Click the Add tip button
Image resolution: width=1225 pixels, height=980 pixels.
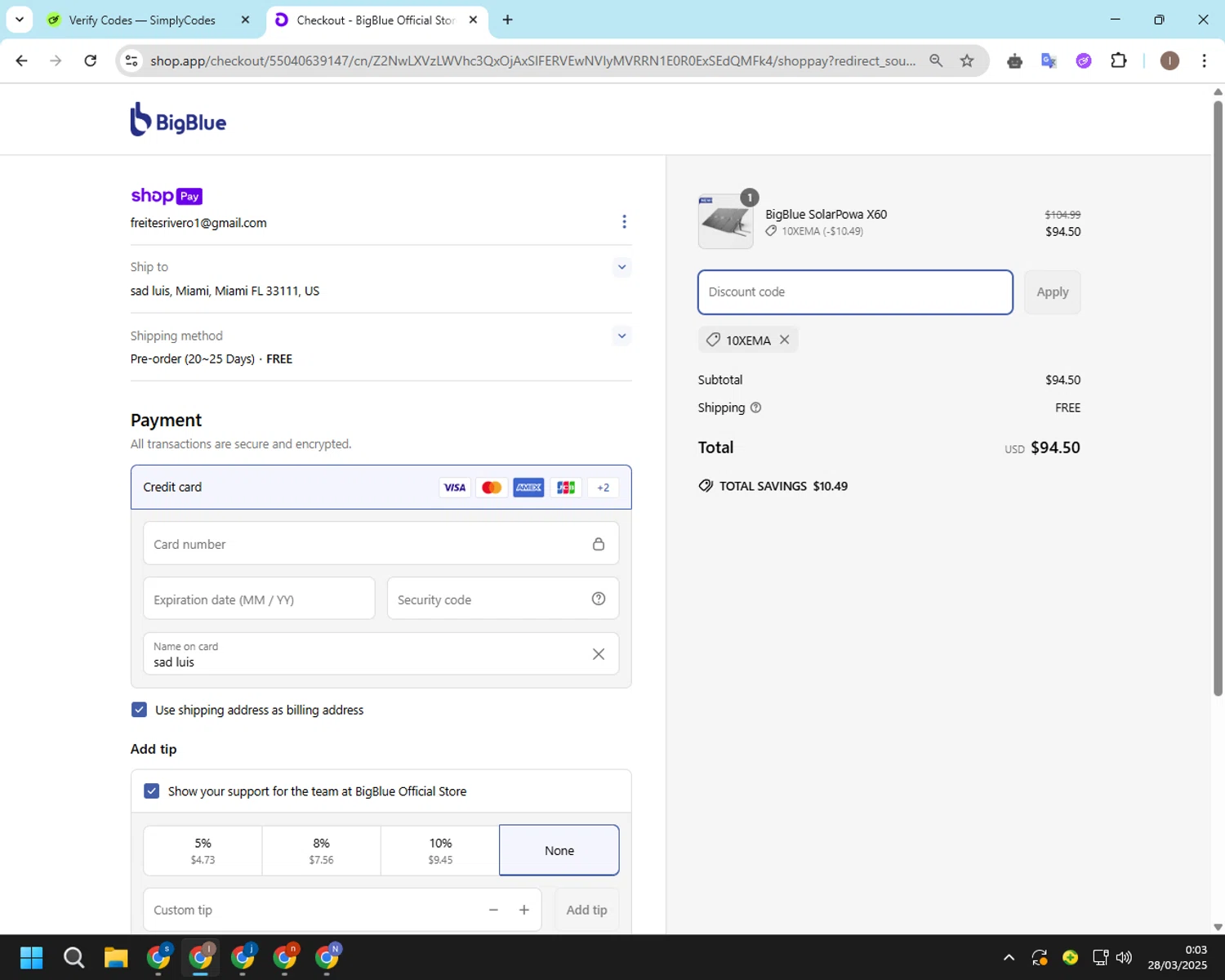pos(586,910)
